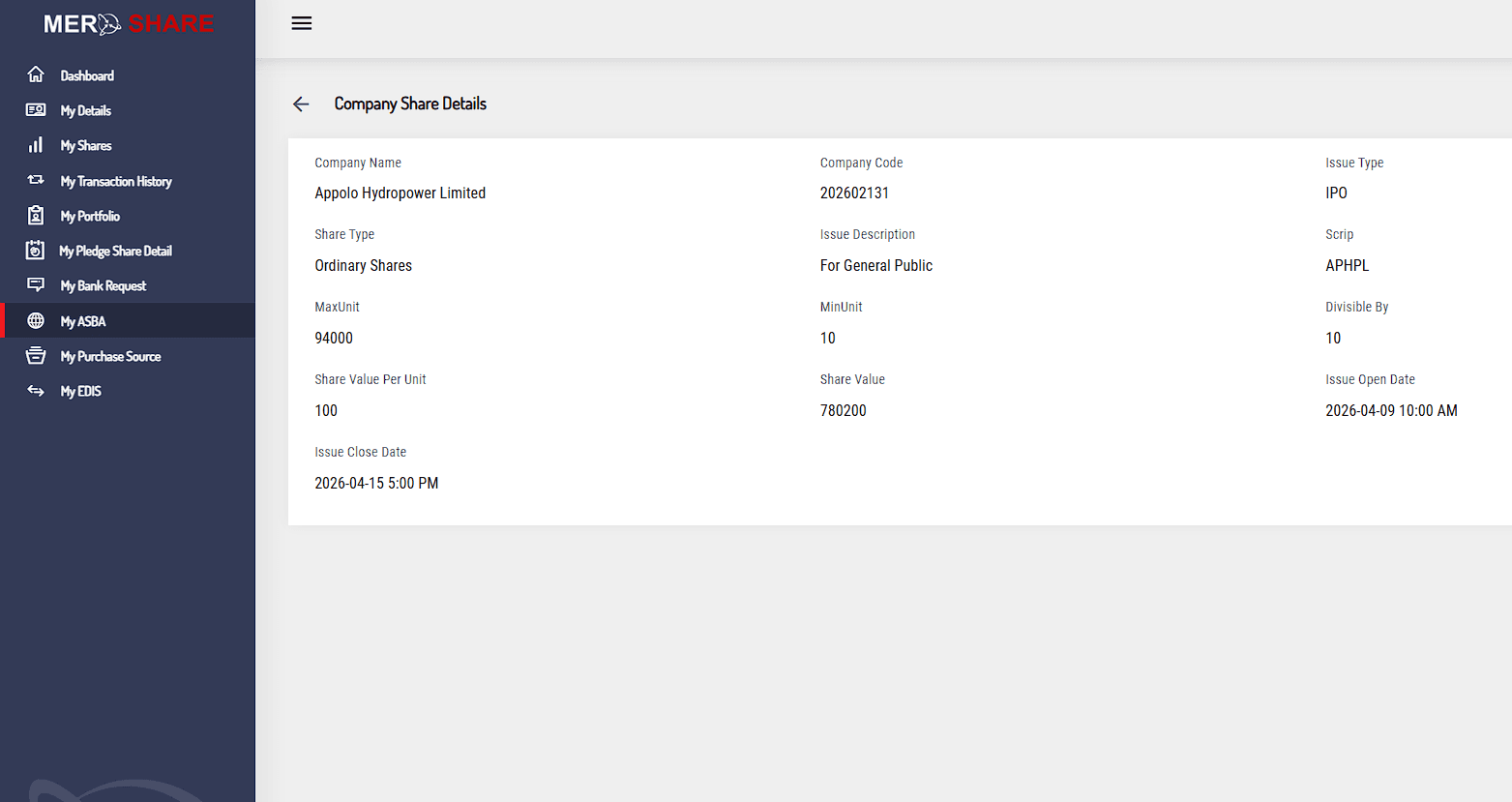This screenshot has height=802, width=1512.
Task: Click the My Transaction History arrows icon
Action: (36, 180)
